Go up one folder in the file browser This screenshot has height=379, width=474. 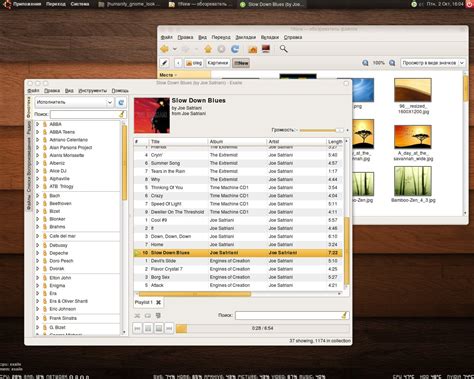click(x=208, y=49)
